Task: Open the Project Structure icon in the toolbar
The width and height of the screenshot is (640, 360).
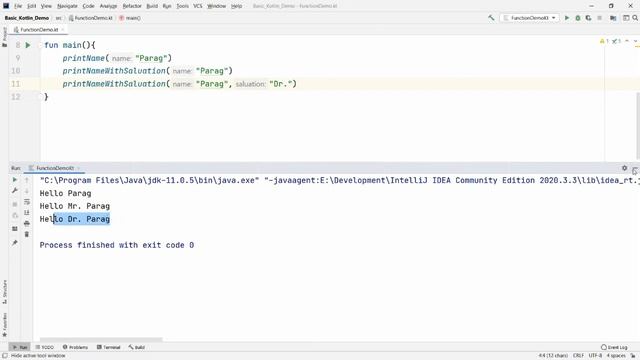Action: 613,18
